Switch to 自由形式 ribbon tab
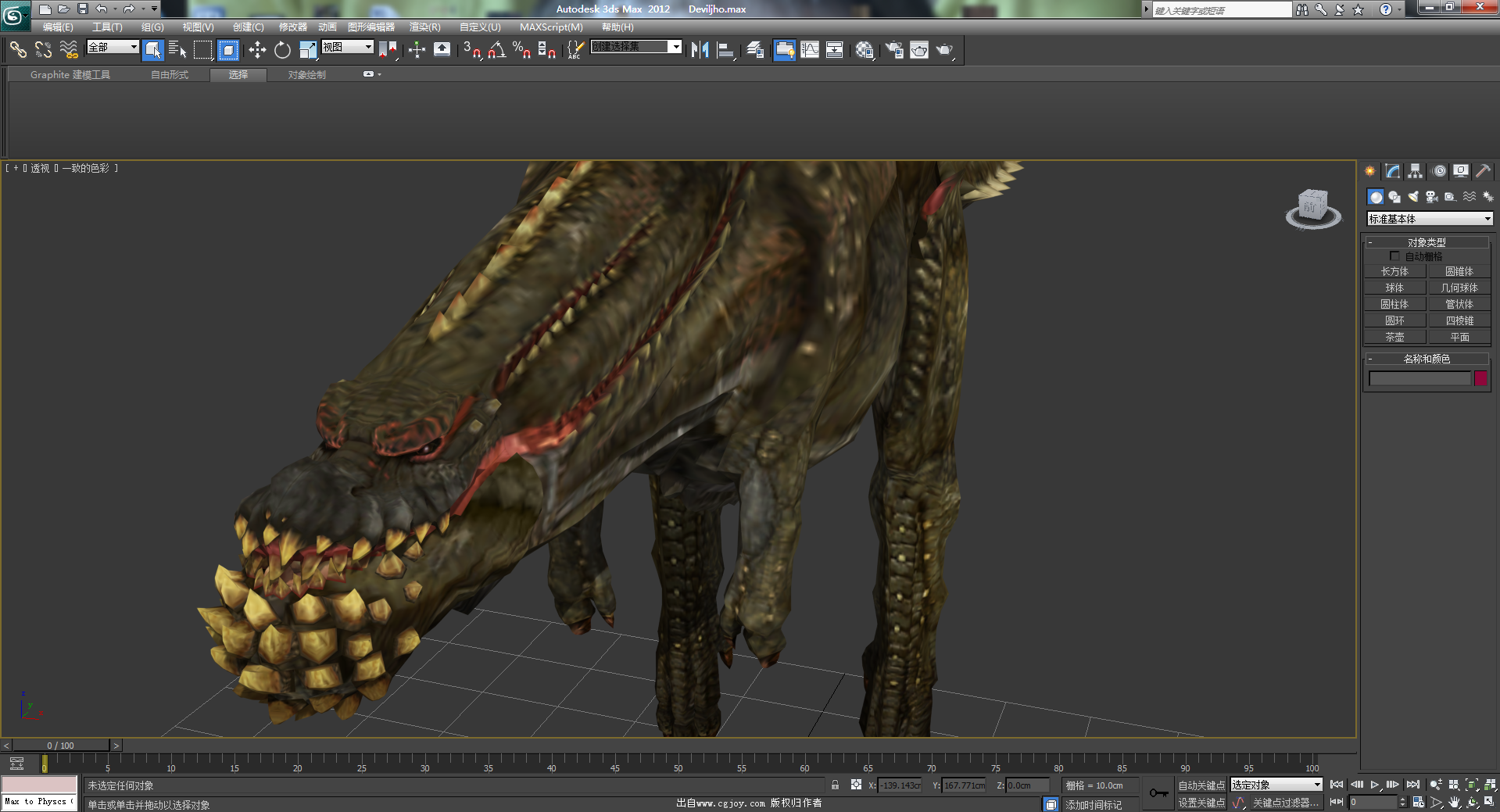This screenshot has width=1500, height=812. [170, 75]
